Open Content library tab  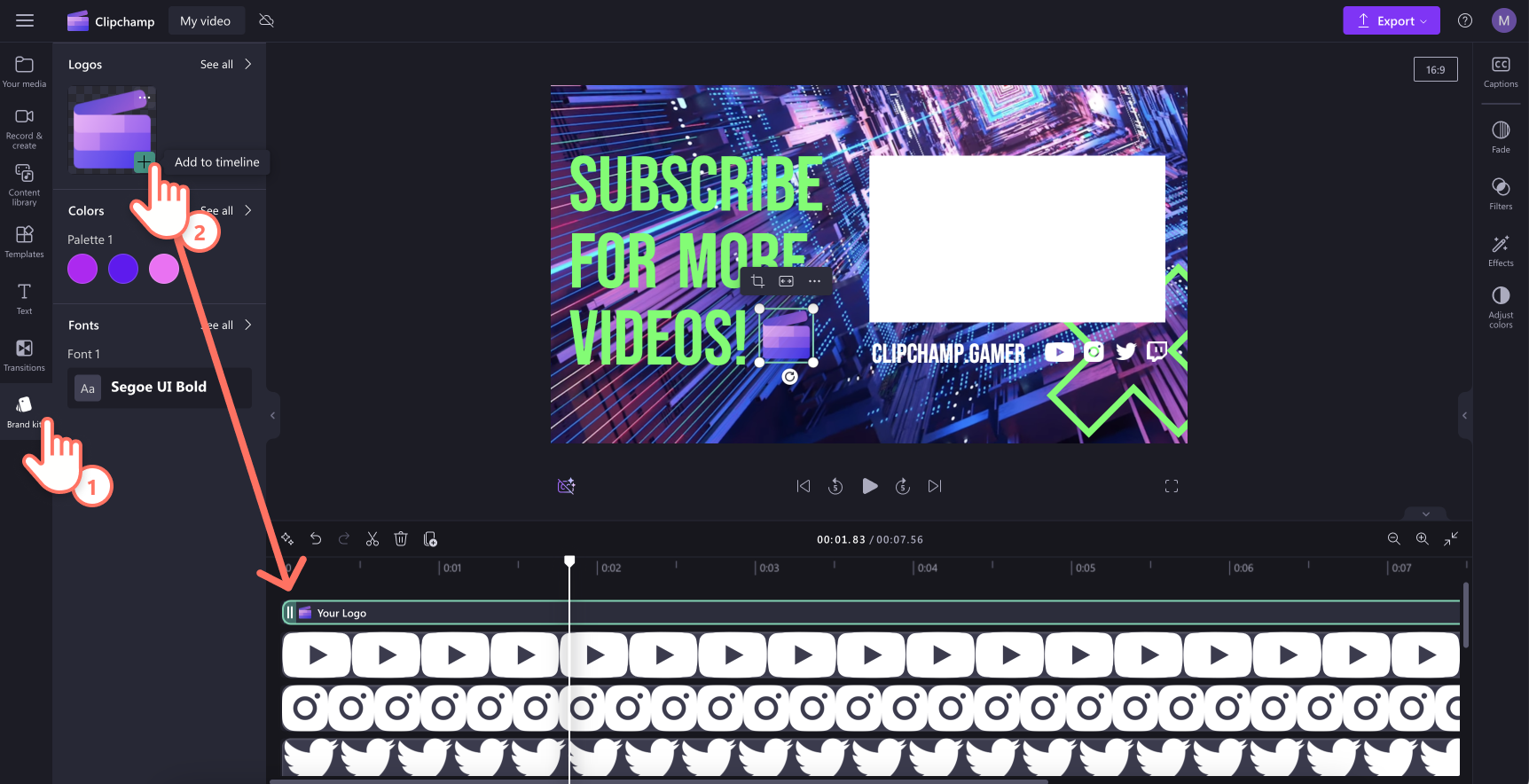point(25,184)
